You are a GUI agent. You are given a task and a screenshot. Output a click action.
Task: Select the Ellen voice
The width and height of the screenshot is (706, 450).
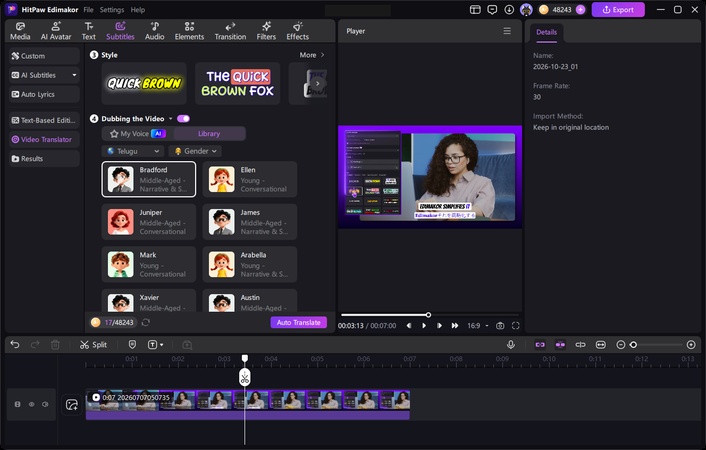[x=250, y=179]
